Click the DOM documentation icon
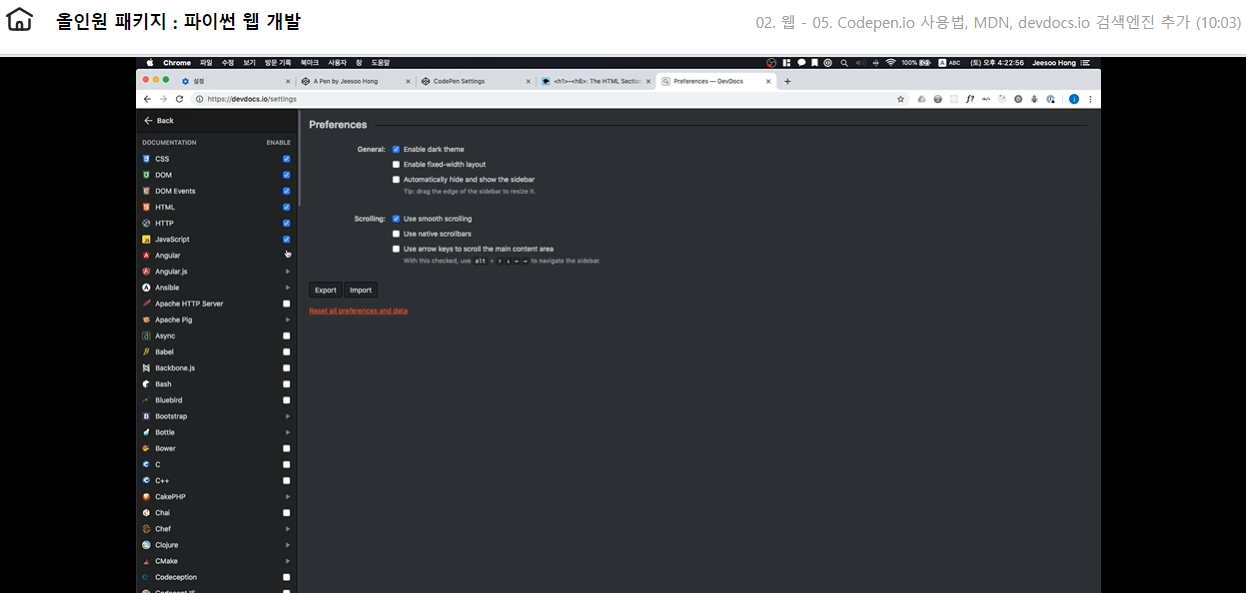The width and height of the screenshot is (1246, 593). pos(146,175)
